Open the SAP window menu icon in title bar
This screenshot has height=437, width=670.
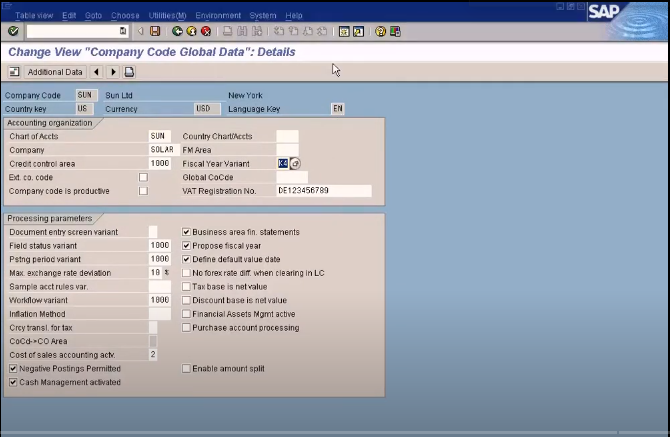(x=6, y=5)
